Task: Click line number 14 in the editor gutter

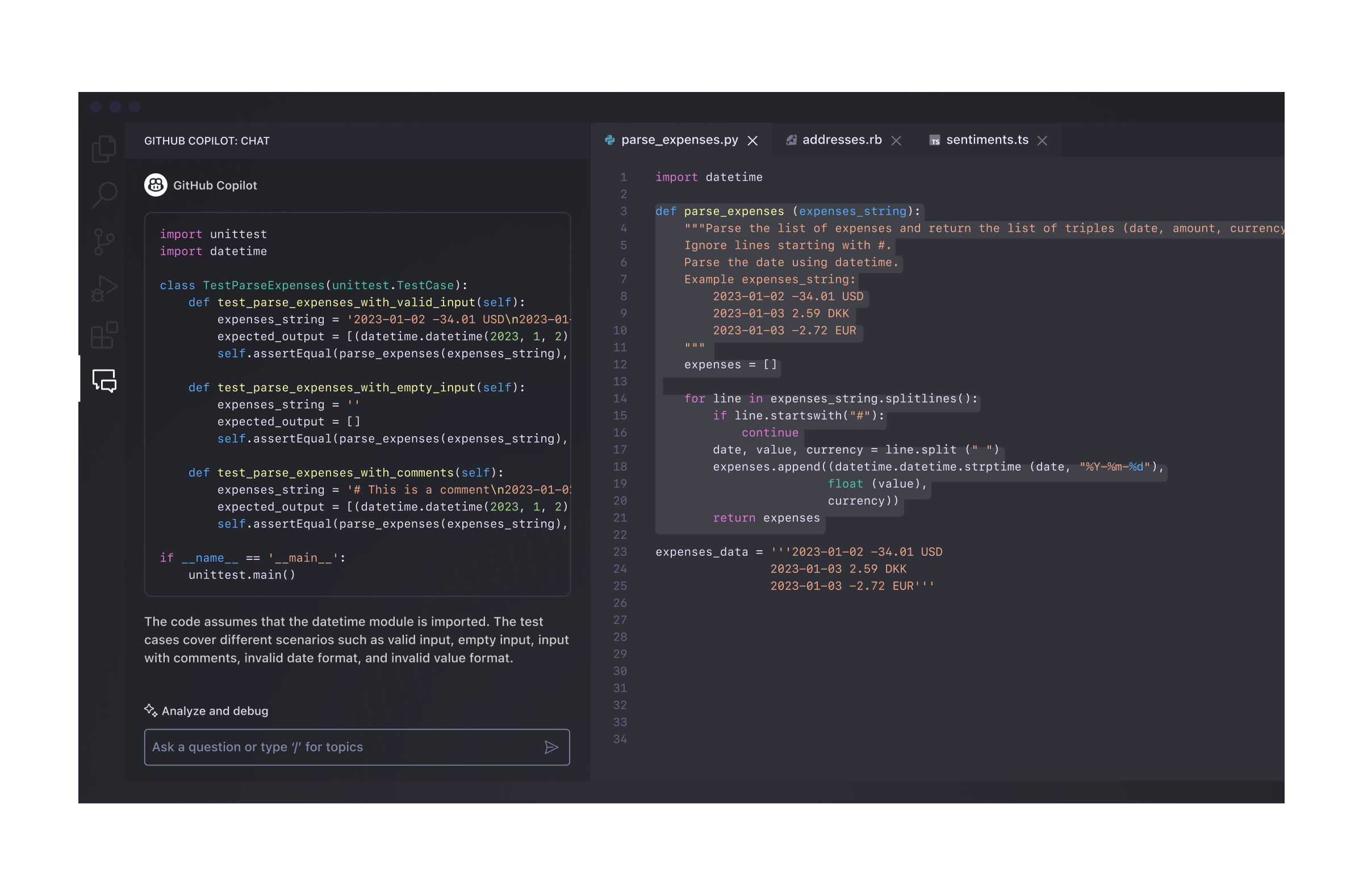Action: click(x=620, y=399)
